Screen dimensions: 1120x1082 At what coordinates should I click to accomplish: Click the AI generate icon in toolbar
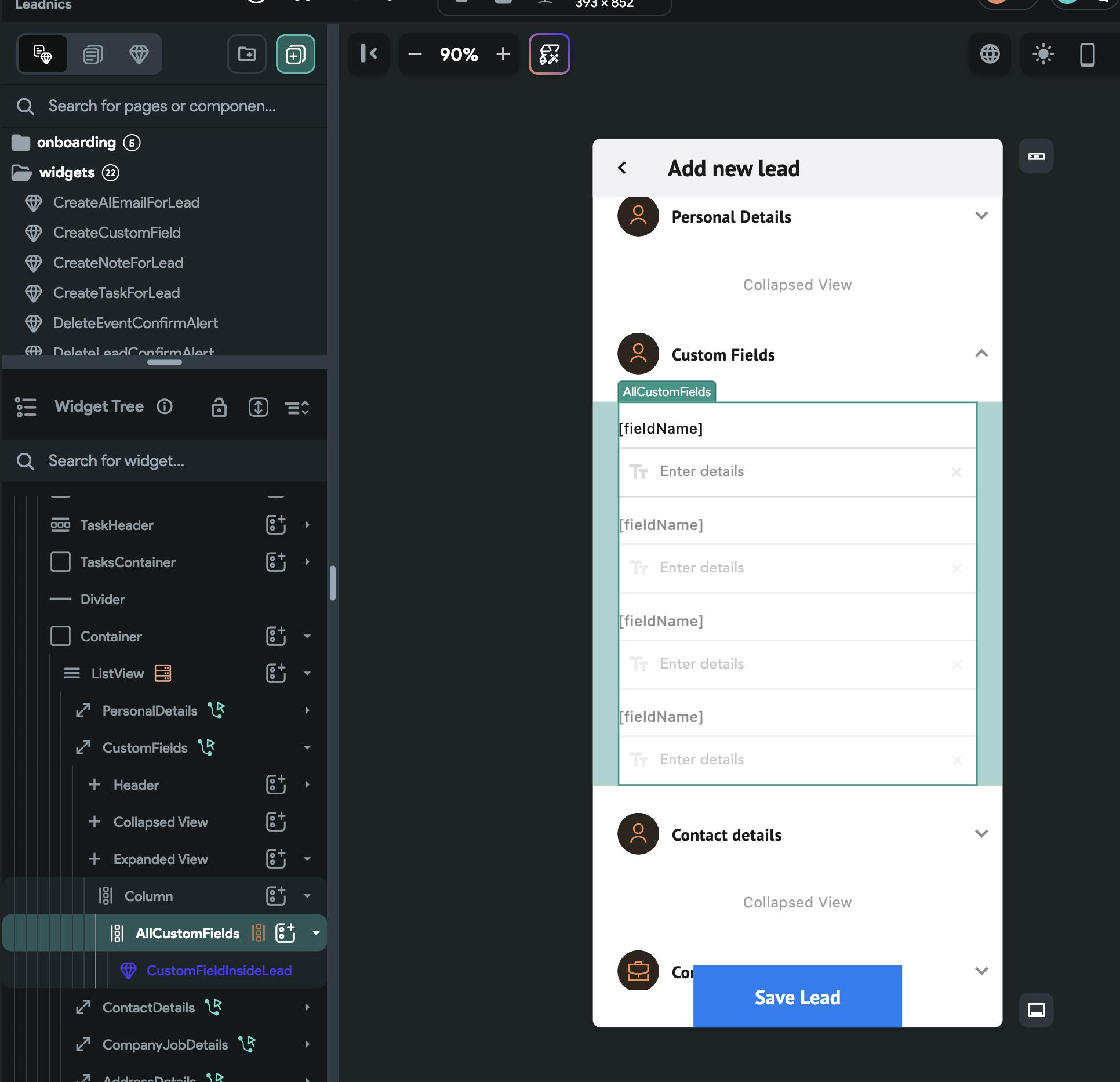(549, 54)
